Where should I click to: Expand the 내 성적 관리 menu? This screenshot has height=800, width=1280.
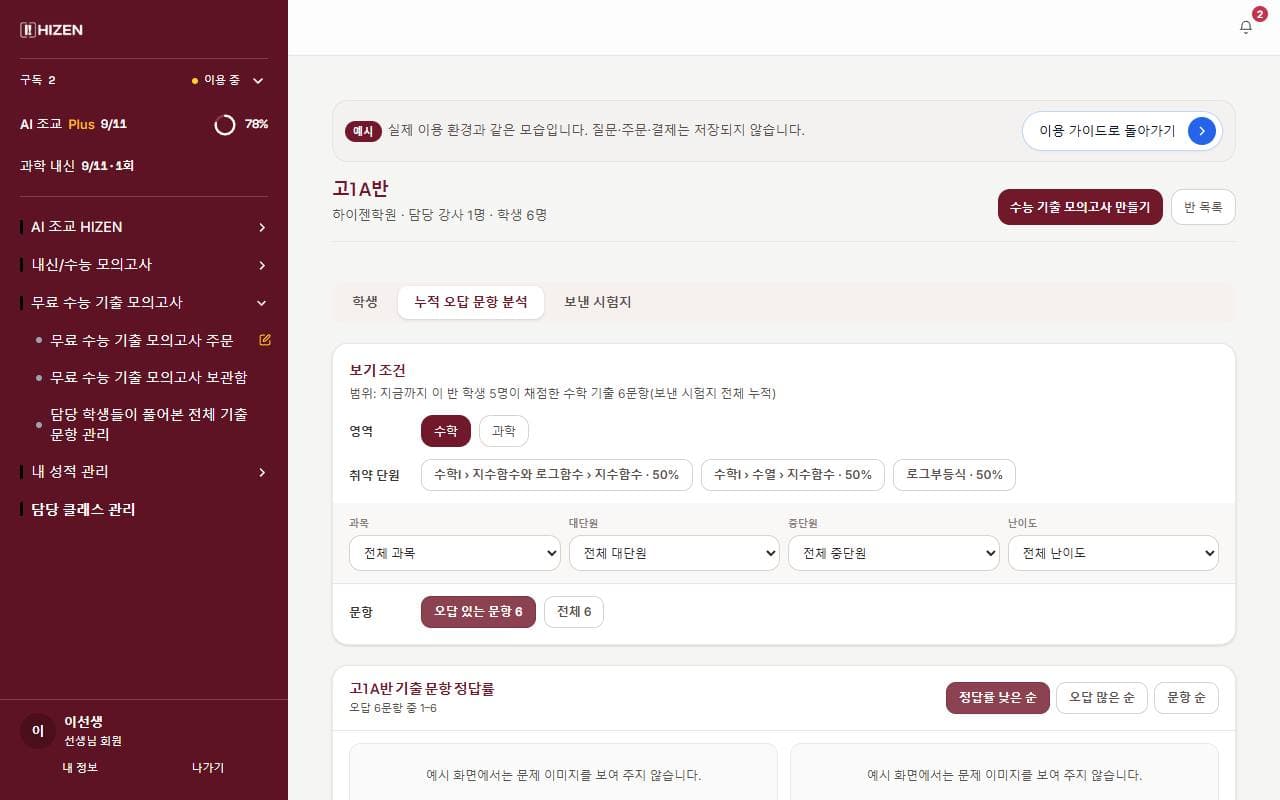144,472
